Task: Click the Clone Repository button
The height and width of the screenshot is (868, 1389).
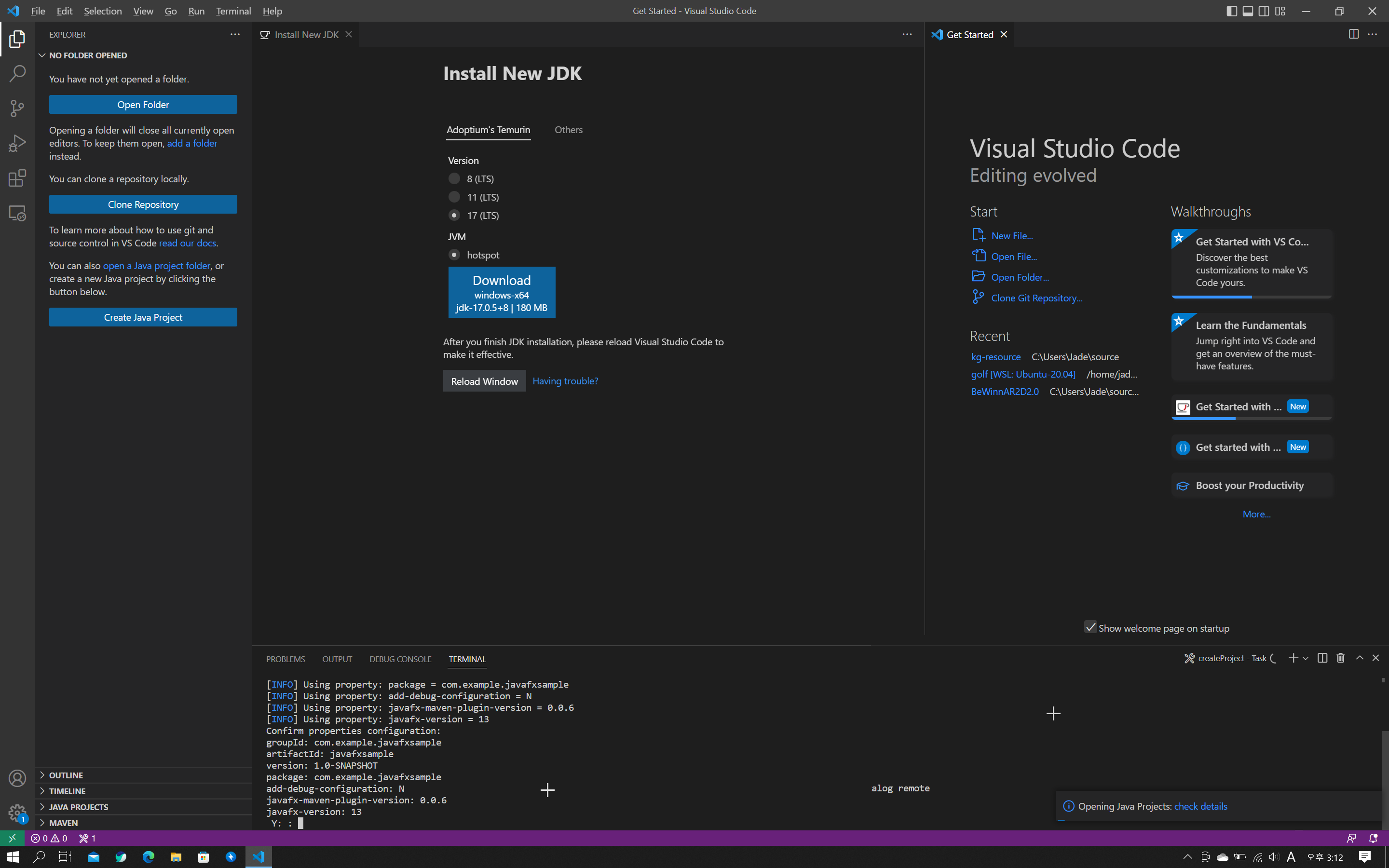Action: (143, 204)
